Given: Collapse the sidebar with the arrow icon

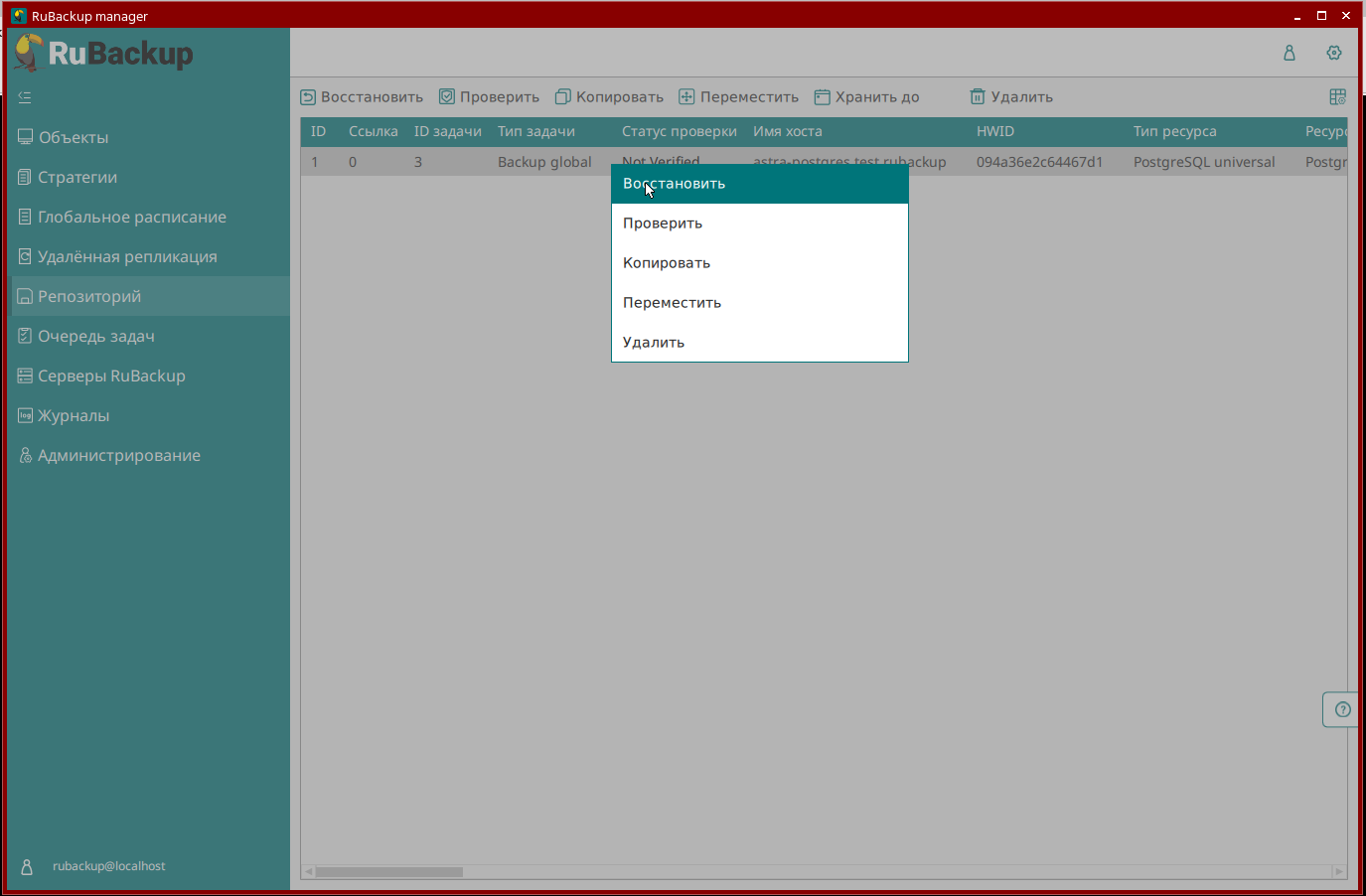Looking at the screenshot, I should tap(25, 97).
